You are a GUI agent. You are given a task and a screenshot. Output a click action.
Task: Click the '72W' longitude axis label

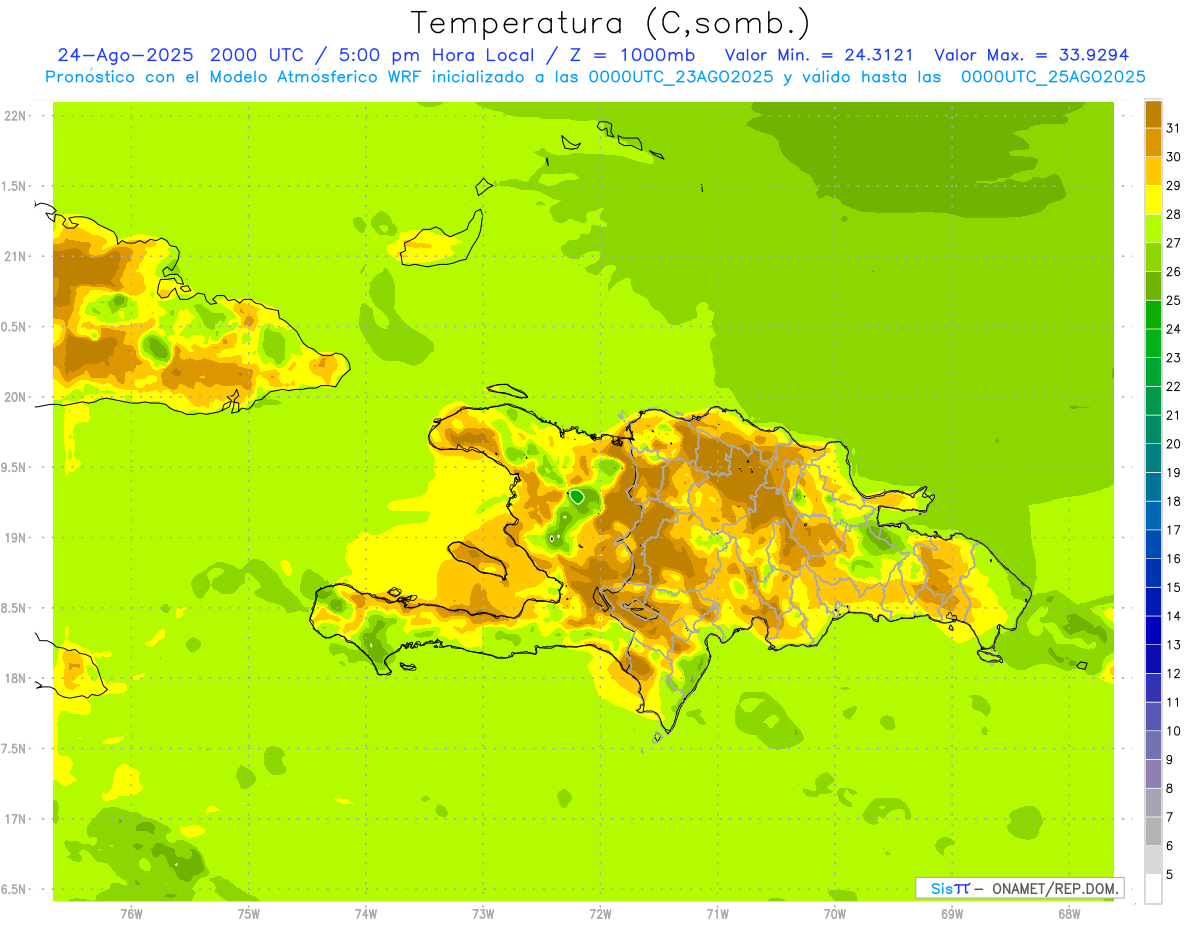pyautogui.click(x=600, y=914)
